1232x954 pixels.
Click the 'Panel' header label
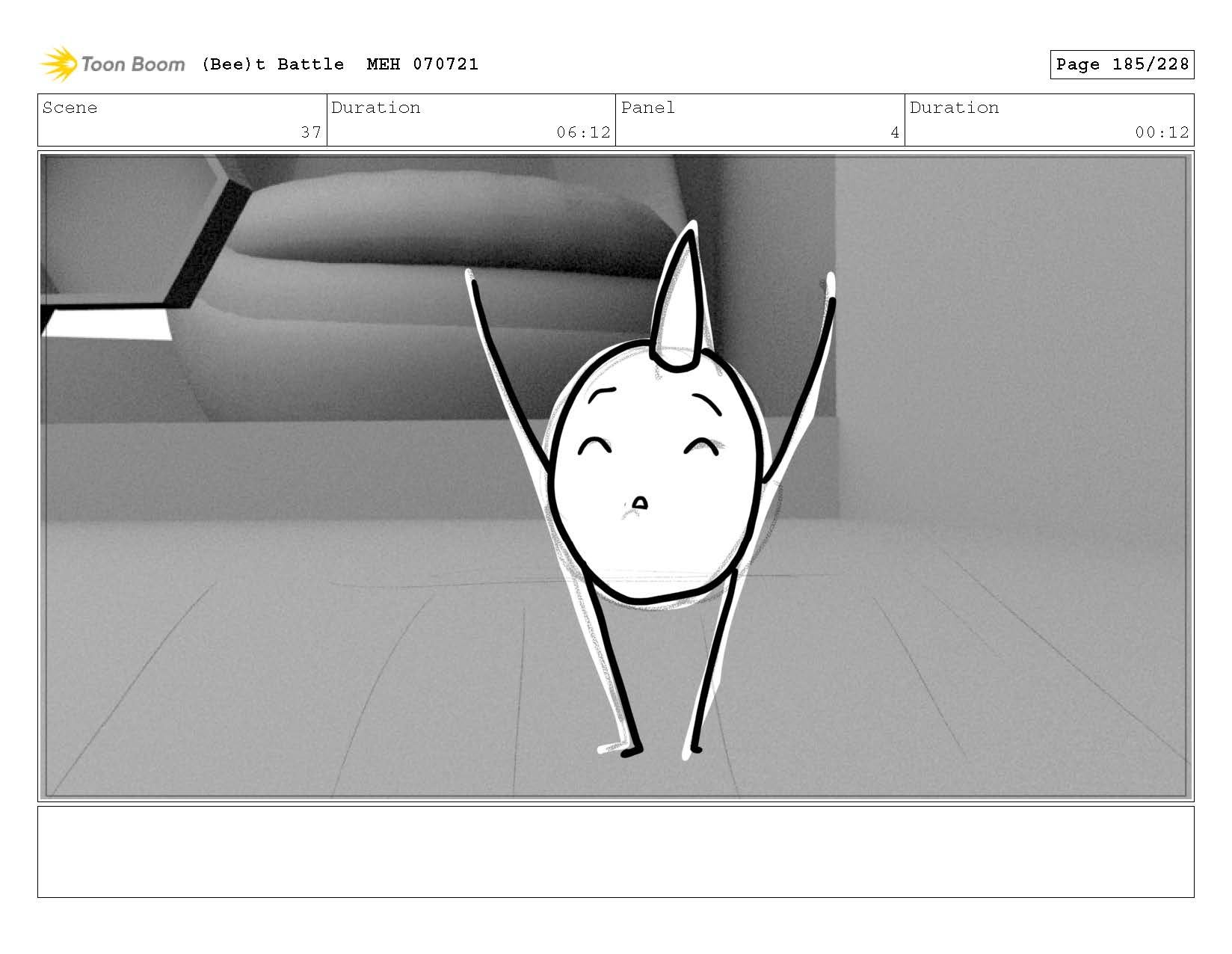[647, 108]
